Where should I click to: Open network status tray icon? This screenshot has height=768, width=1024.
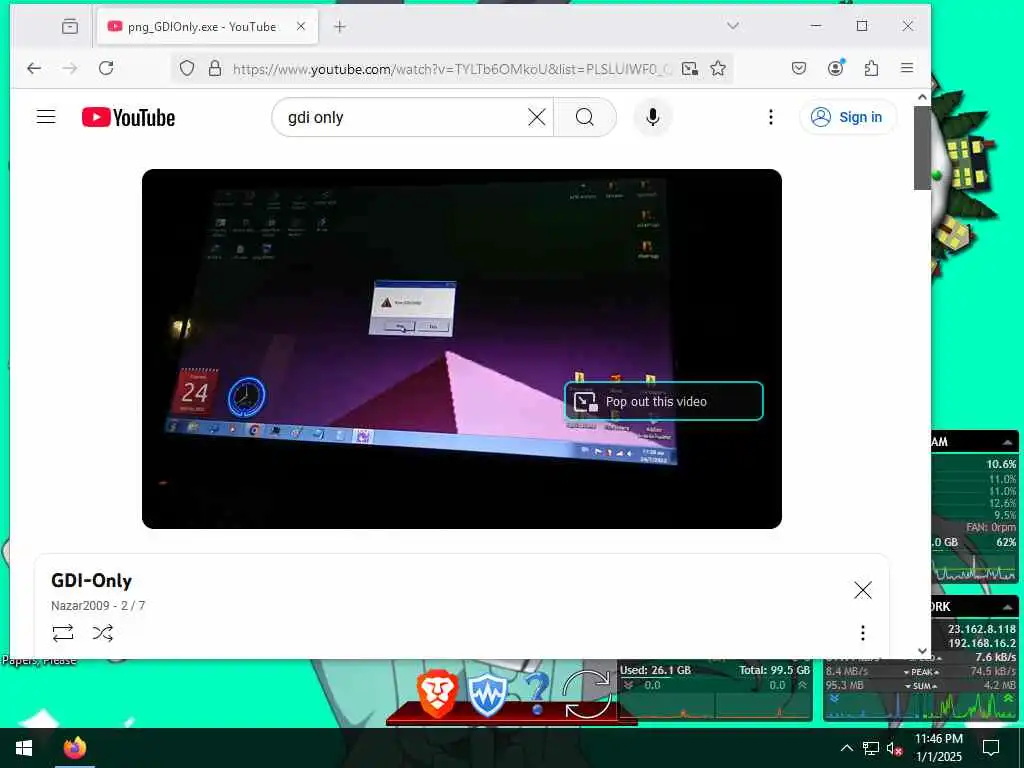(x=871, y=748)
